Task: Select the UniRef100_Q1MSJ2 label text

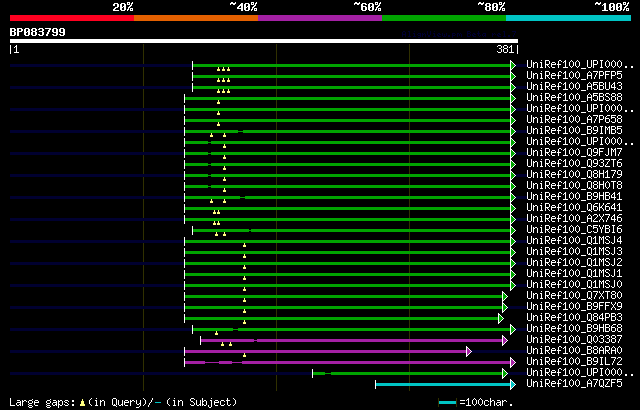Action: (x=574, y=263)
